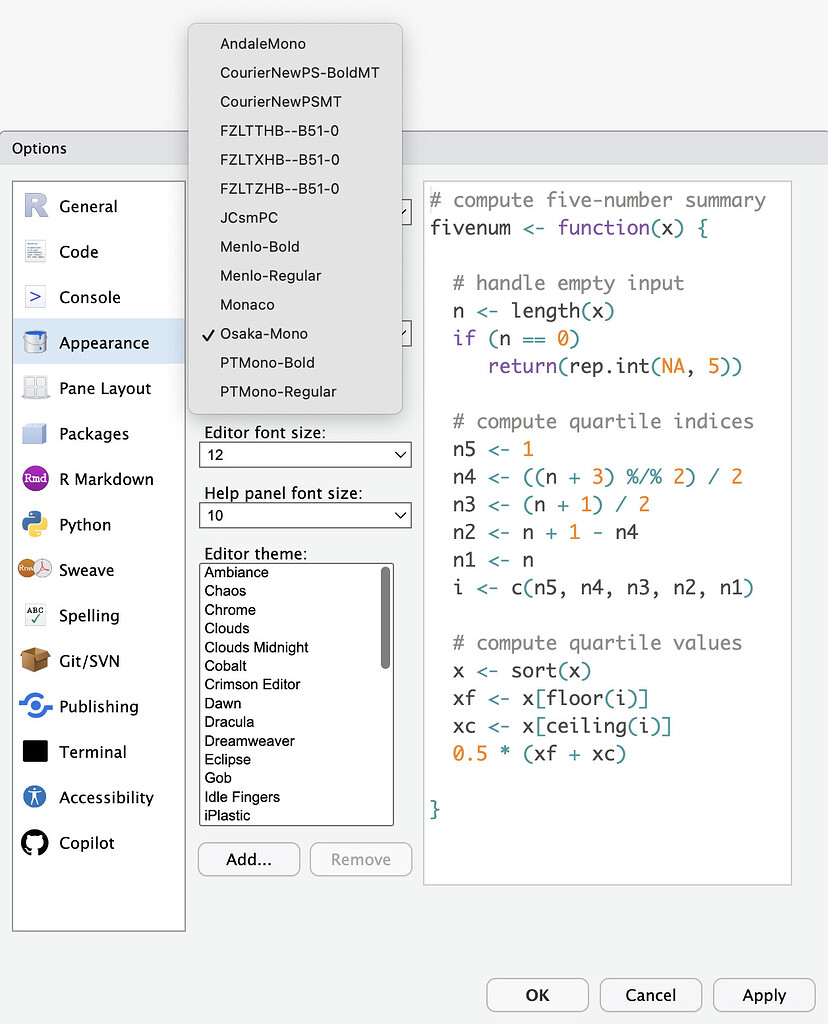828x1024 pixels.
Task: Open the Editor font size dropdown
Action: 305,454
